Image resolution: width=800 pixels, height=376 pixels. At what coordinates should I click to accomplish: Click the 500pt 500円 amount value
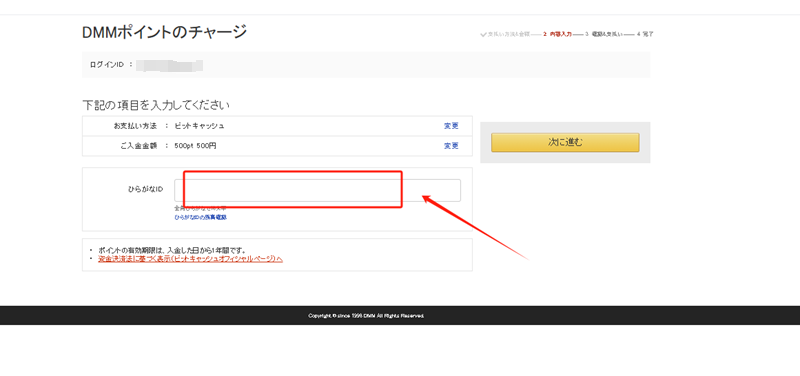(195, 146)
